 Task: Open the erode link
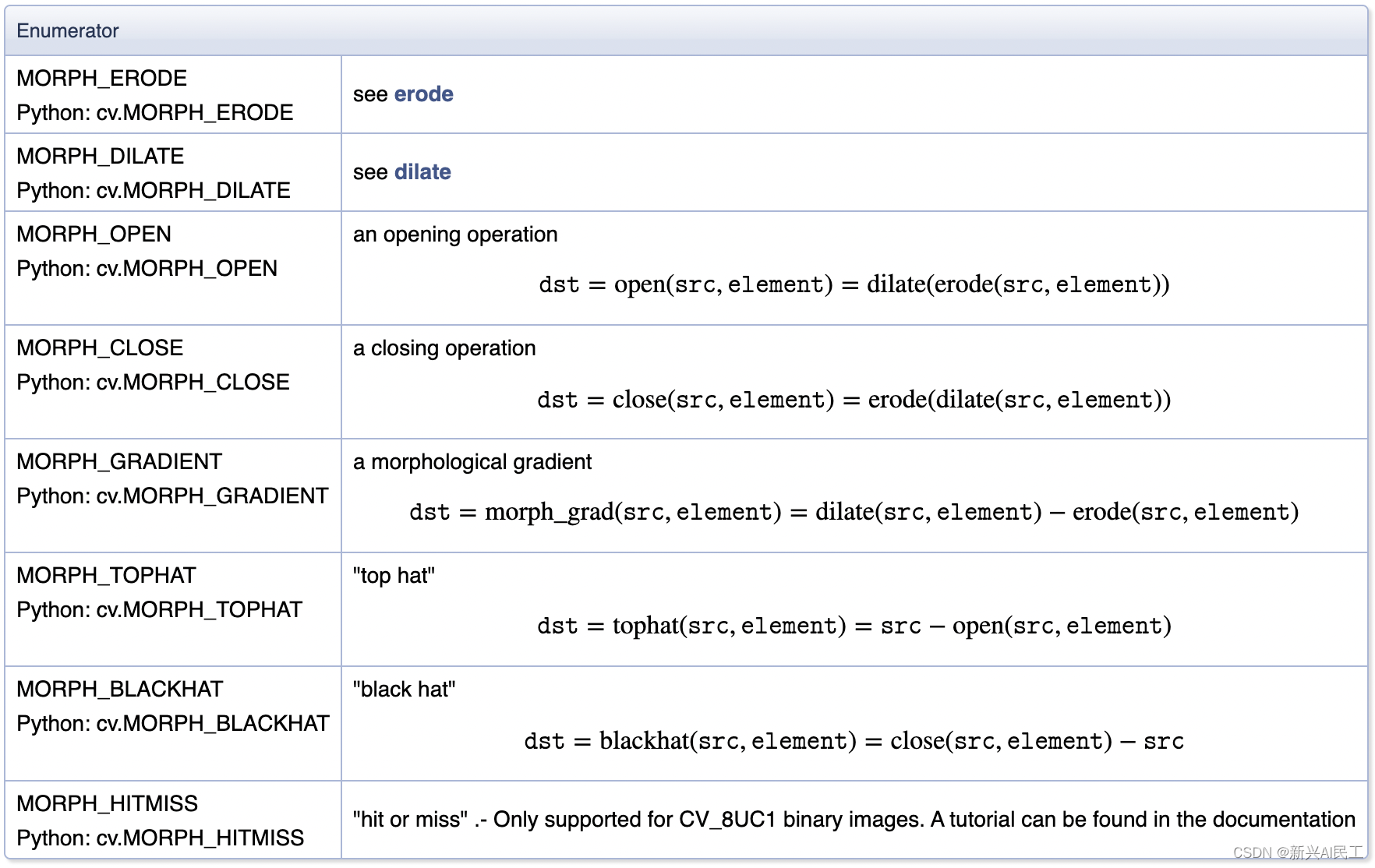tap(423, 94)
